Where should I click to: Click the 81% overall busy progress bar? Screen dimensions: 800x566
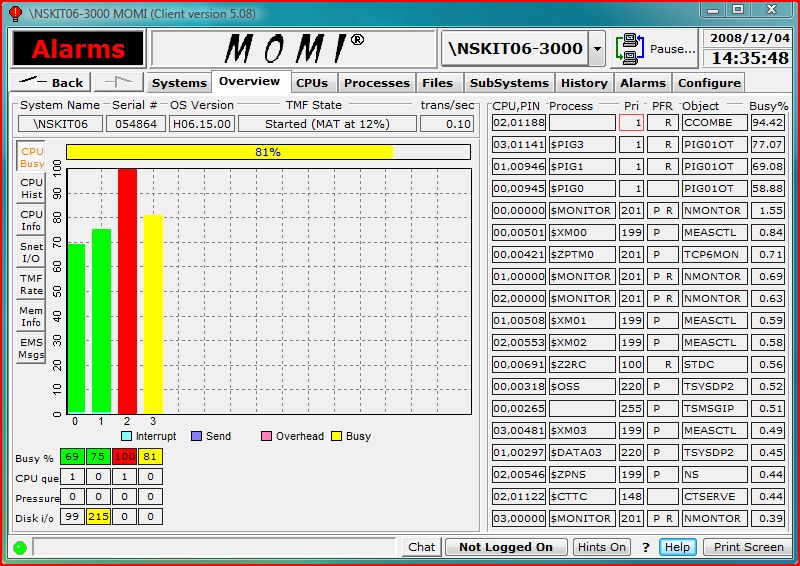click(268, 152)
